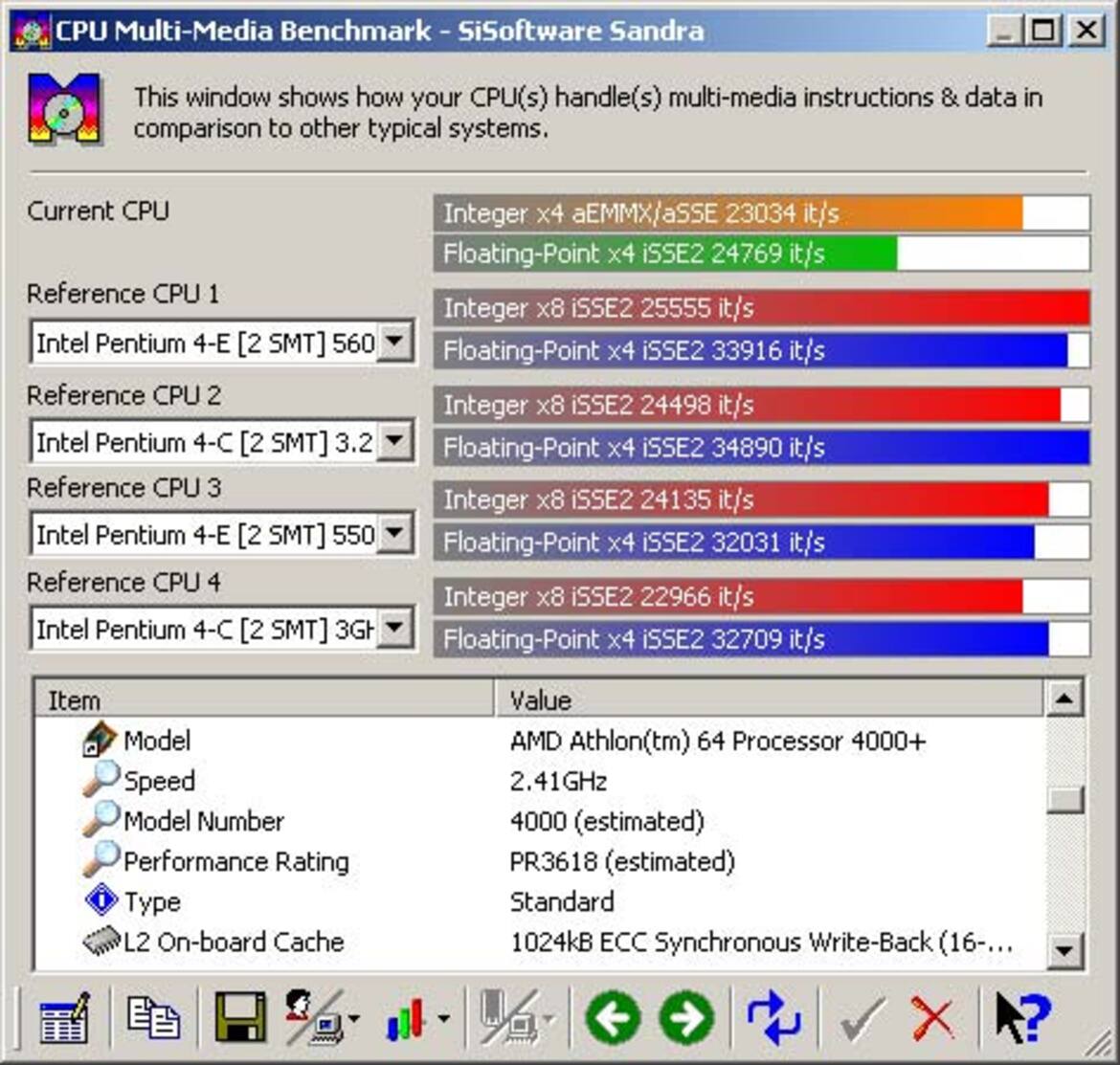Click the Floating-Point 32031 it/s bar
The image size is (1120, 1065).
(x=761, y=542)
